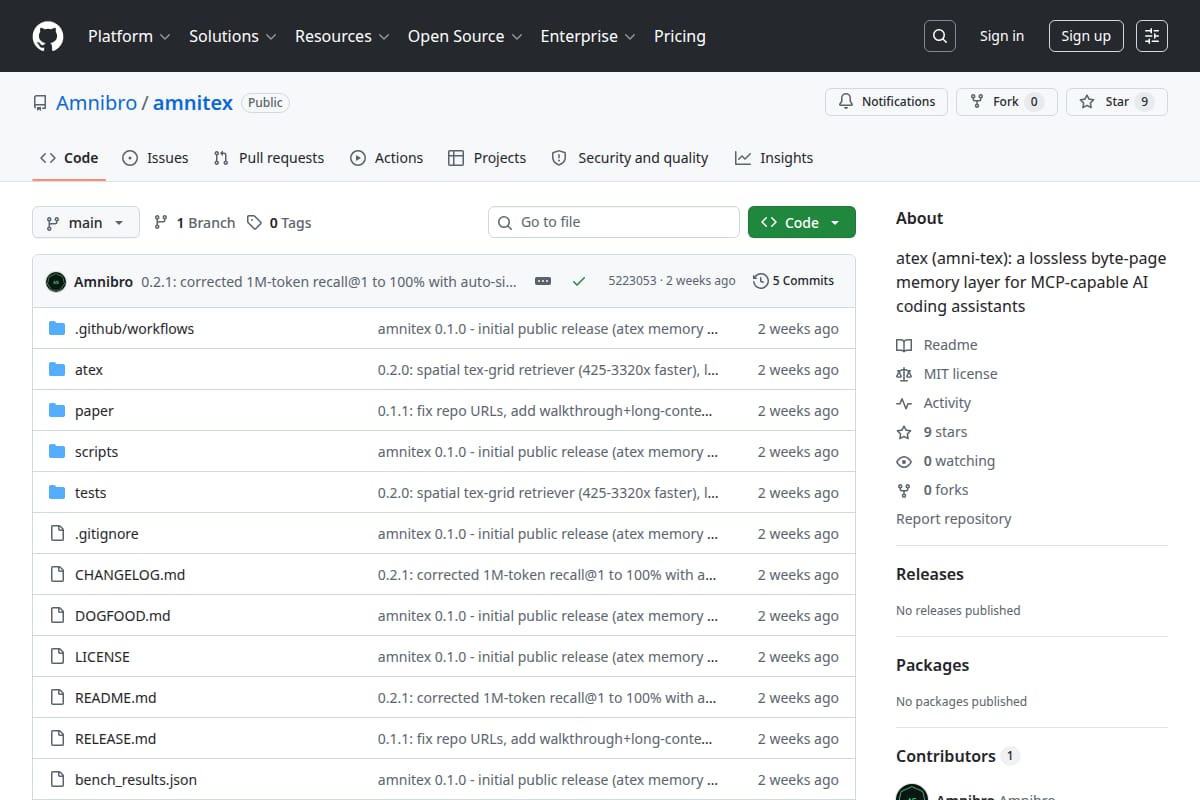Click the CHANGELOG.md file icon

point(57,575)
